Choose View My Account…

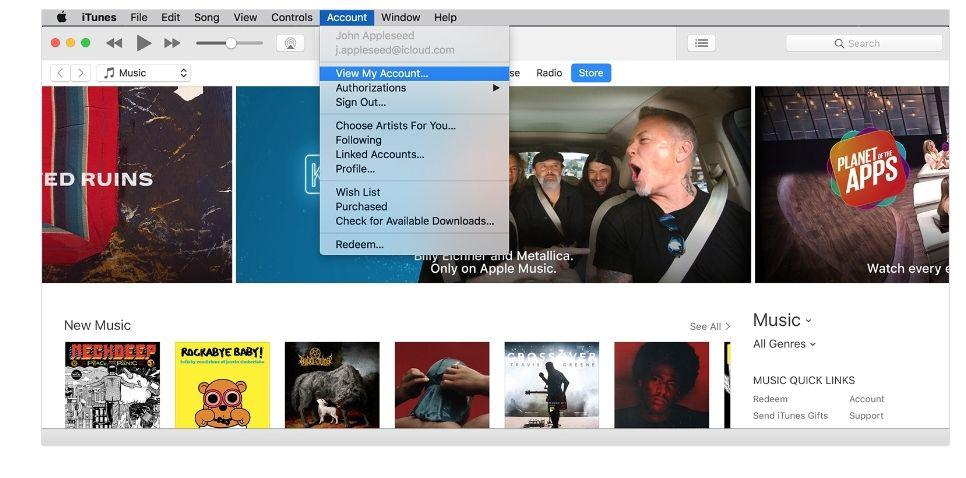point(415,73)
